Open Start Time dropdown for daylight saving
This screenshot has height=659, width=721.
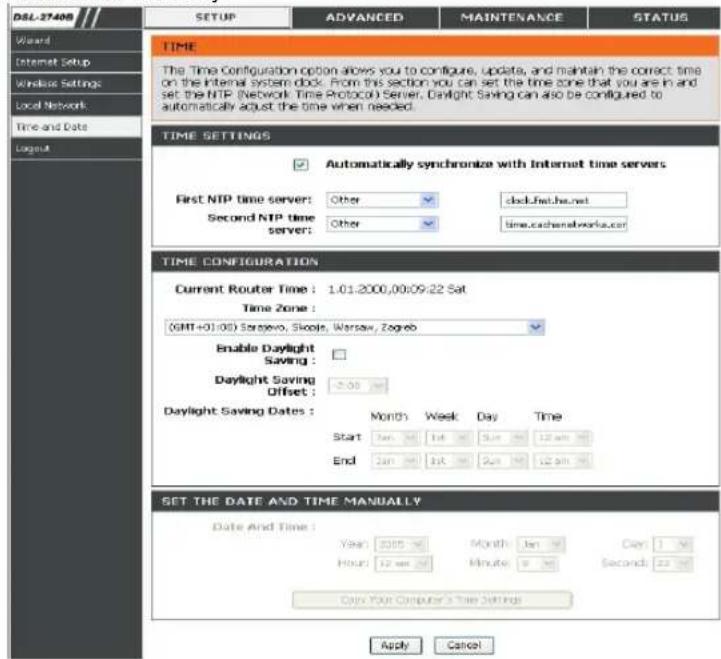coord(563,437)
